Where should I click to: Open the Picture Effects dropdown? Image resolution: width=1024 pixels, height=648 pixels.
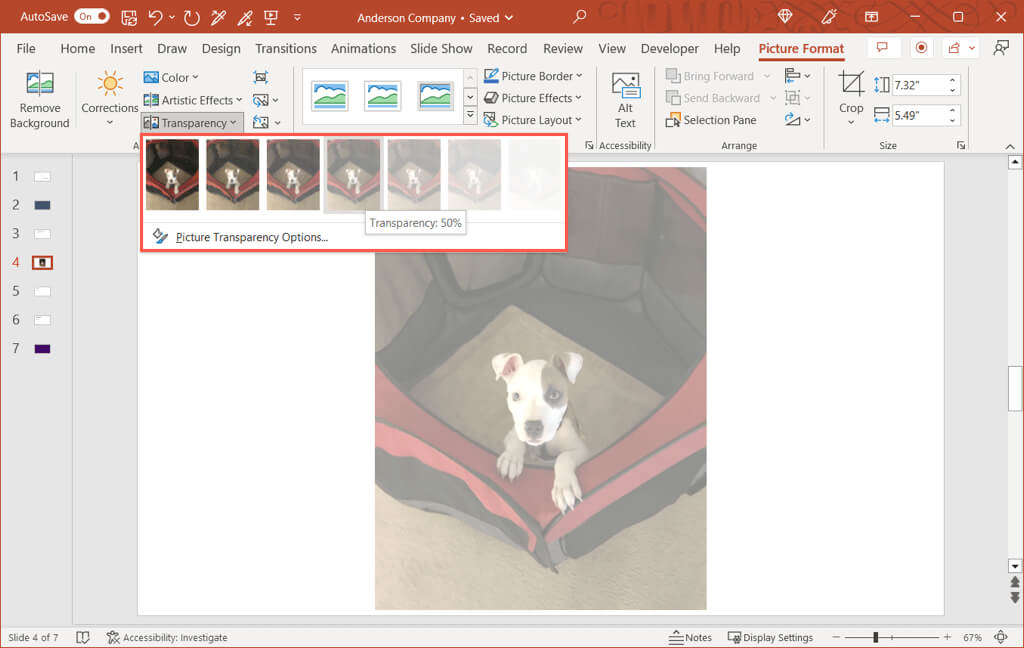click(532, 98)
